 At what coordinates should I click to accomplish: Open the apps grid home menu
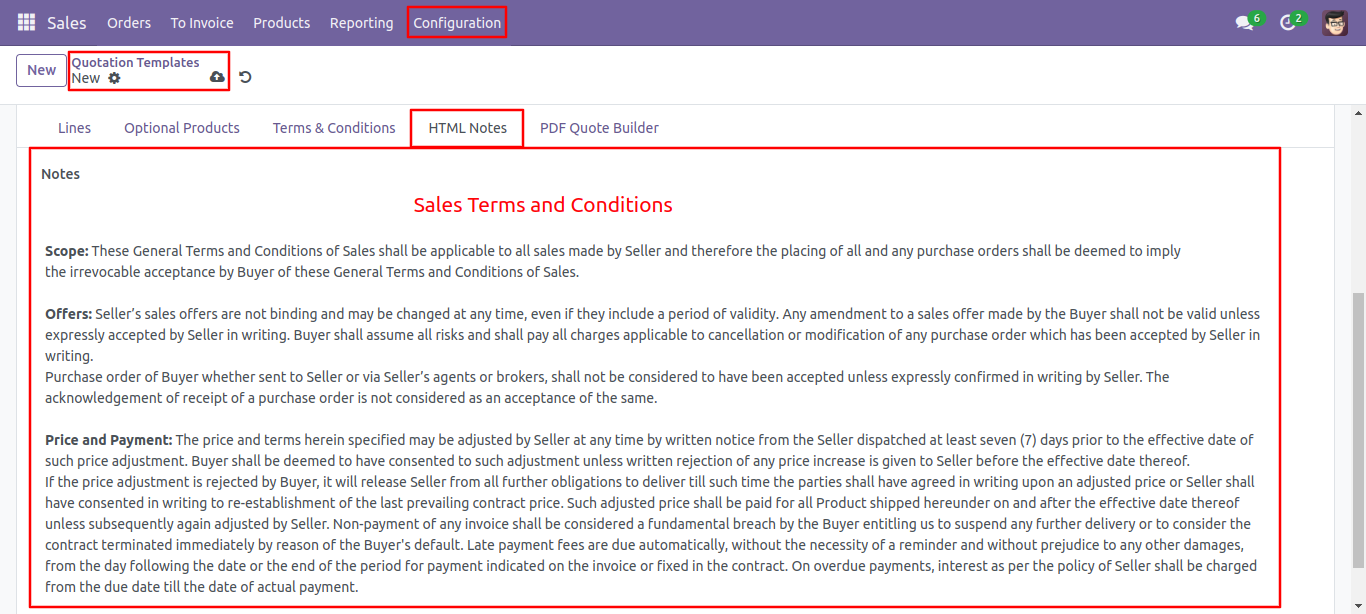(26, 22)
